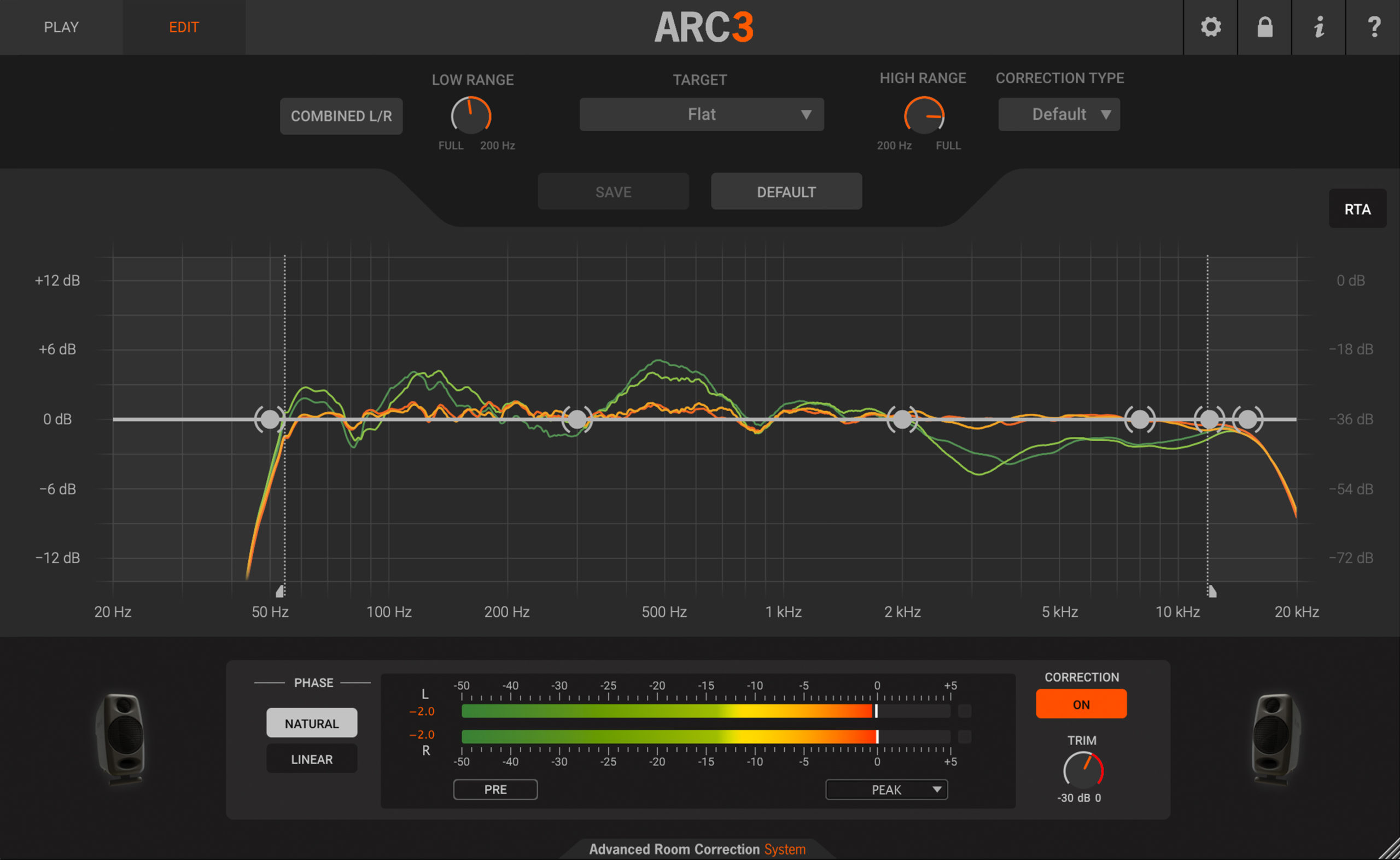Screen dimensions: 1400x860
Task: Switch to the PLAY tab
Action: coord(61,27)
